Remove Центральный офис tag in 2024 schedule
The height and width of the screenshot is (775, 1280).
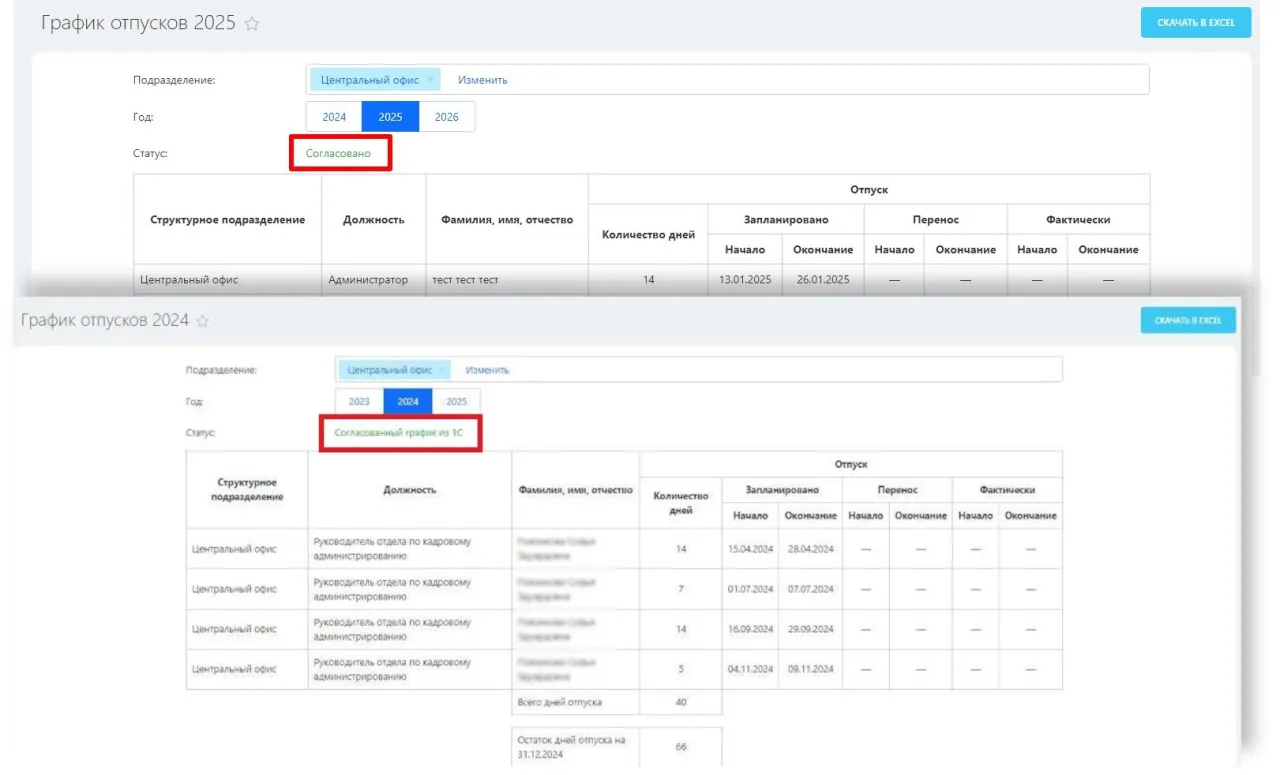pyautogui.click(x=441, y=370)
